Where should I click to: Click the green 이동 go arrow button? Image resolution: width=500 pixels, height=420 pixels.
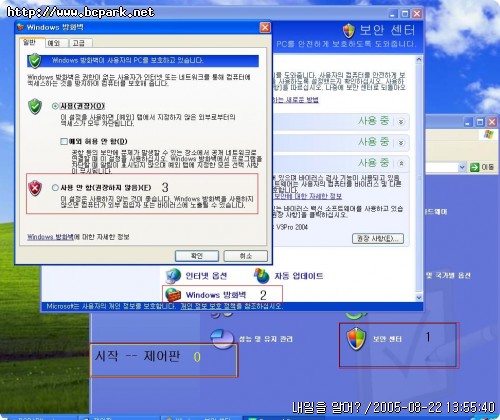coord(474,167)
